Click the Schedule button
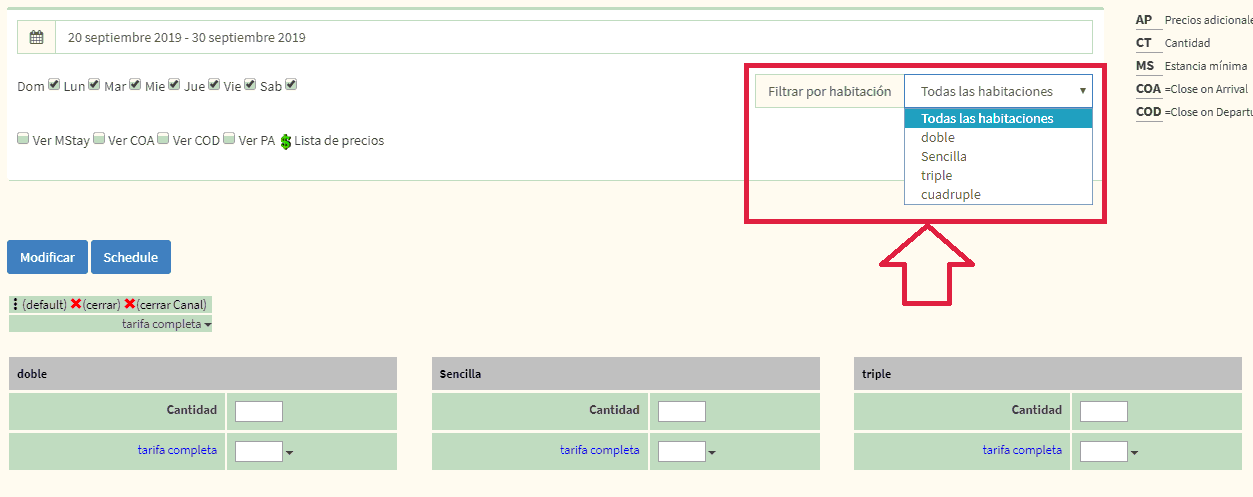Image resolution: width=1253 pixels, height=497 pixels. [x=131, y=257]
